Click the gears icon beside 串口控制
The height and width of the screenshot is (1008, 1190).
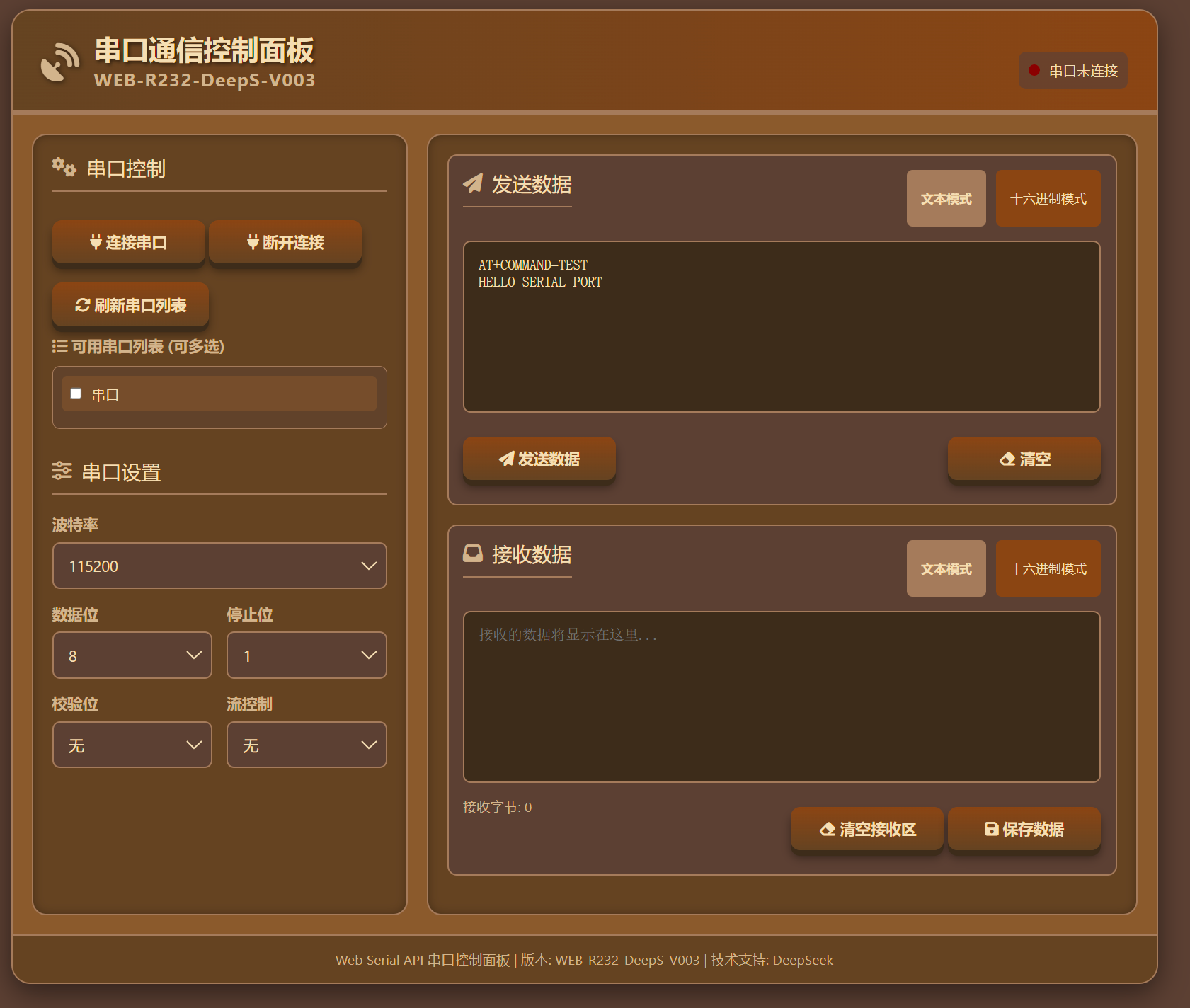point(64,168)
